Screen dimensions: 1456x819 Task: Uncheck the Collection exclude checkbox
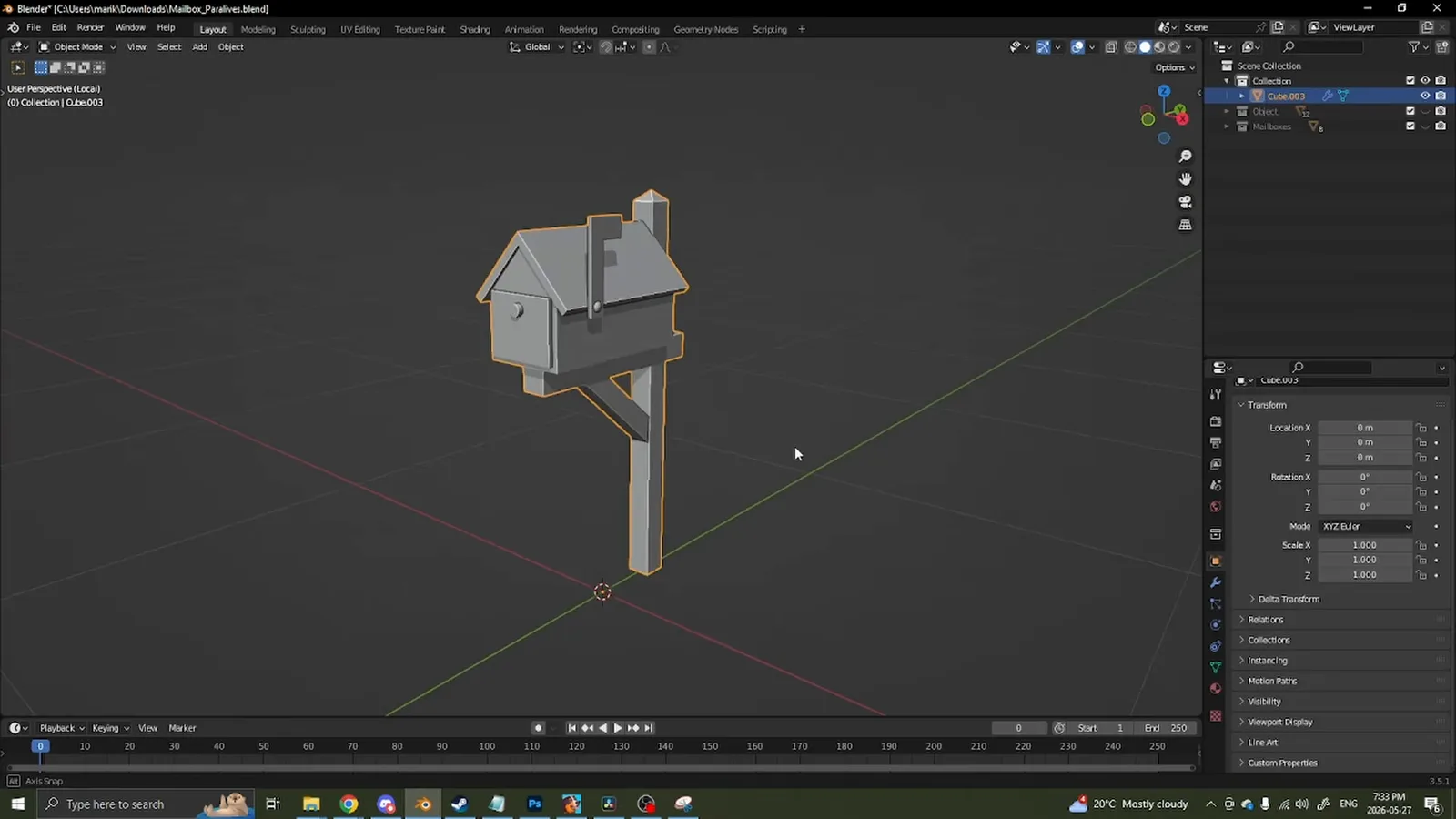click(x=1410, y=81)
